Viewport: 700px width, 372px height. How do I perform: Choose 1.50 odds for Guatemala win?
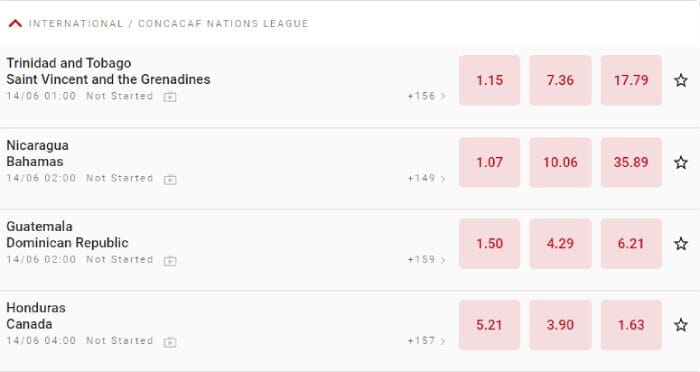(489, 244)
